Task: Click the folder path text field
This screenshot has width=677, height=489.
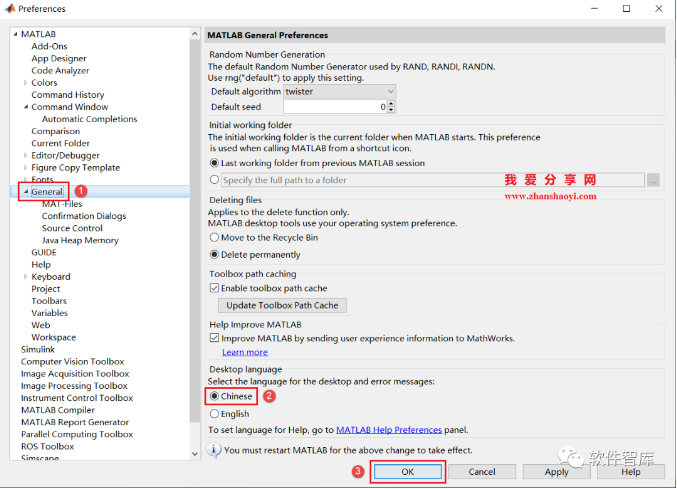Action: 433,180
